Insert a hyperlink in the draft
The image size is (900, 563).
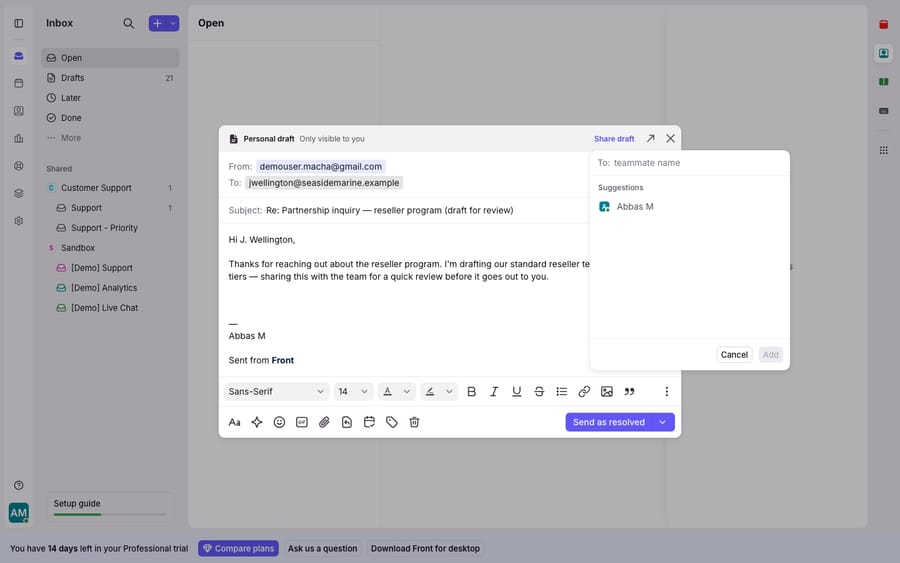coord(584,391)
